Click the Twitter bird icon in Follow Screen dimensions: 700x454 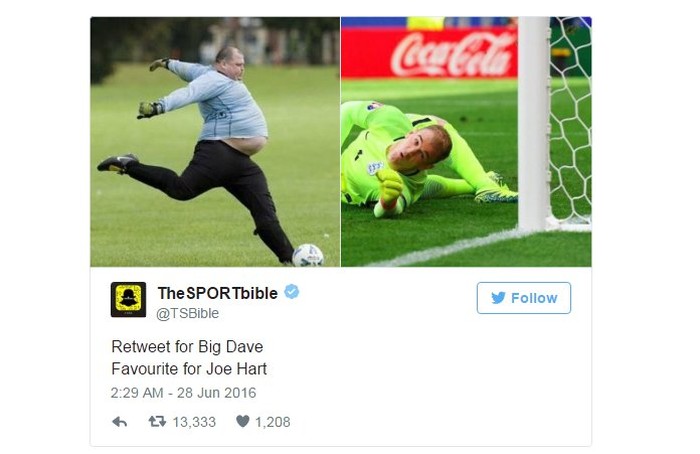[498, 298]
